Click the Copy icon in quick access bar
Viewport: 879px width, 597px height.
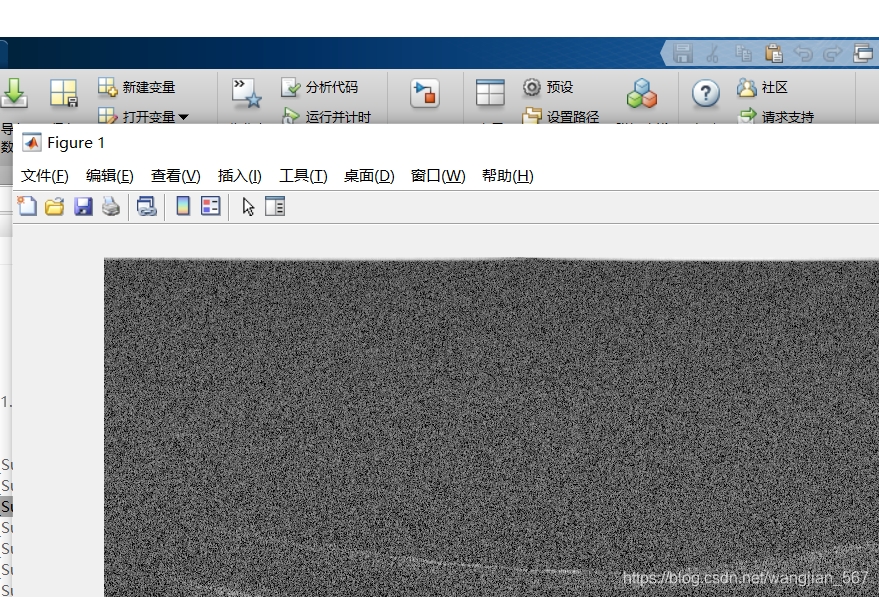coord(744,54)
